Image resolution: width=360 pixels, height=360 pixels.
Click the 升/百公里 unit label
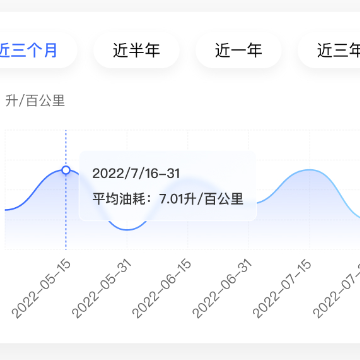(35, 101)
